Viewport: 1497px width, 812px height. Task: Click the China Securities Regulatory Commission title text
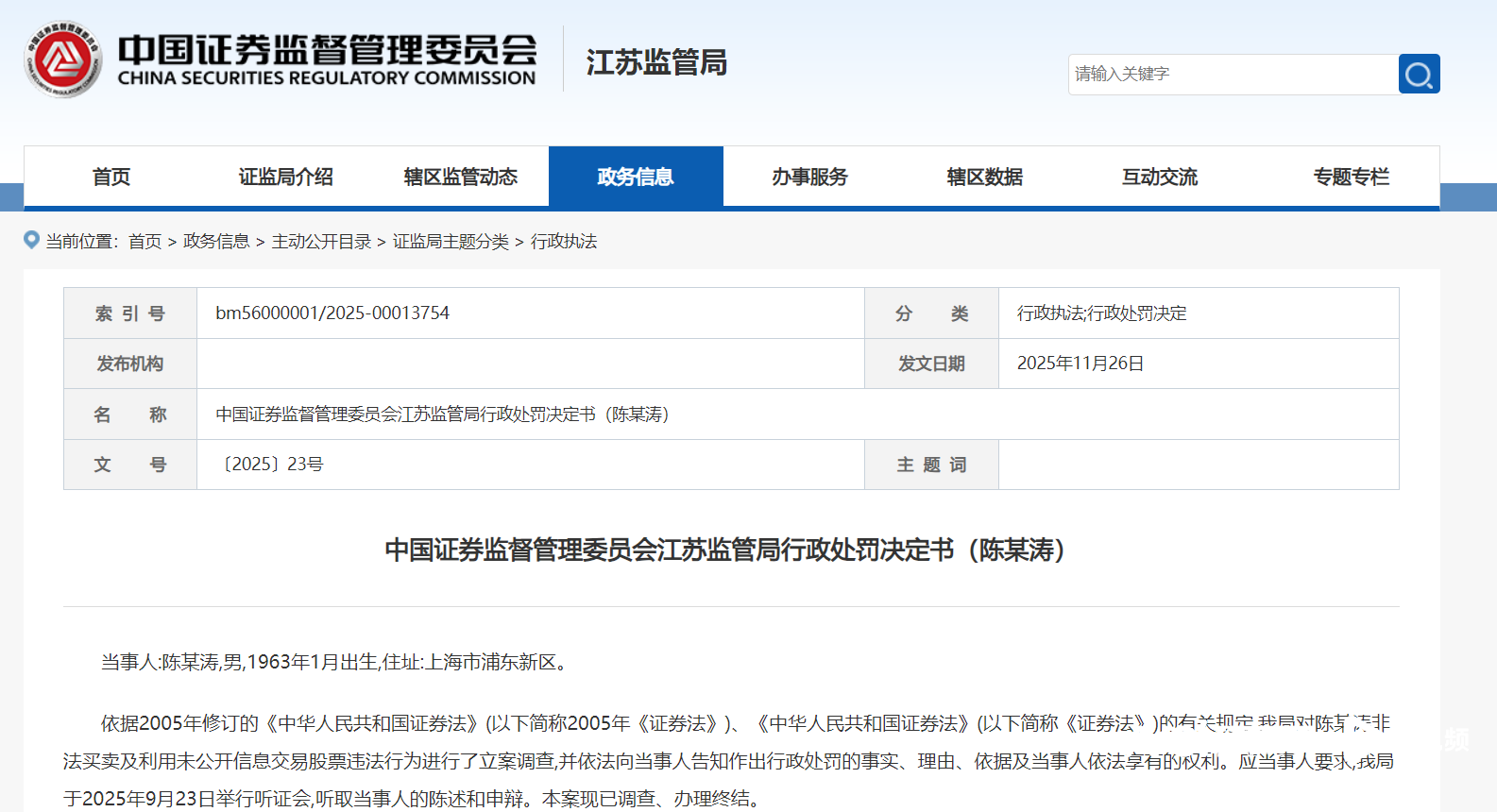[x=327, y=60]
